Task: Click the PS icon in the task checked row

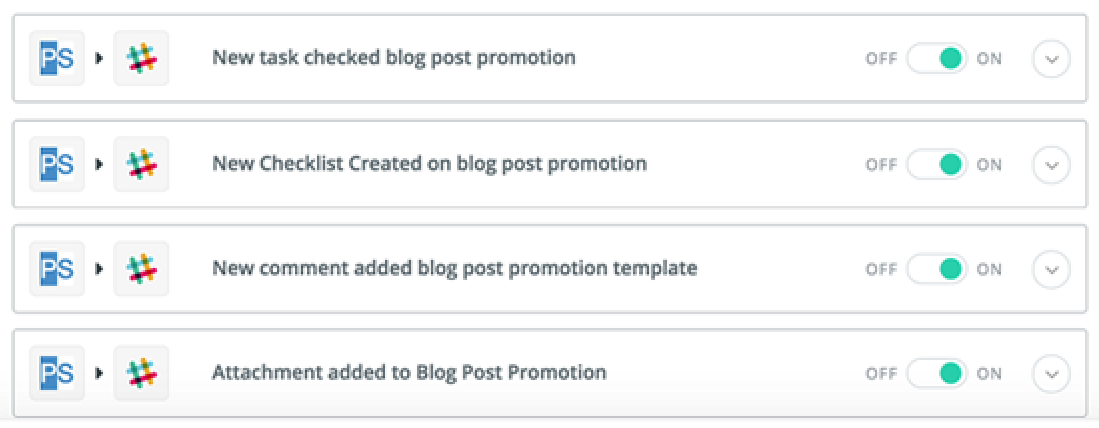Action: tap(57, 58)
